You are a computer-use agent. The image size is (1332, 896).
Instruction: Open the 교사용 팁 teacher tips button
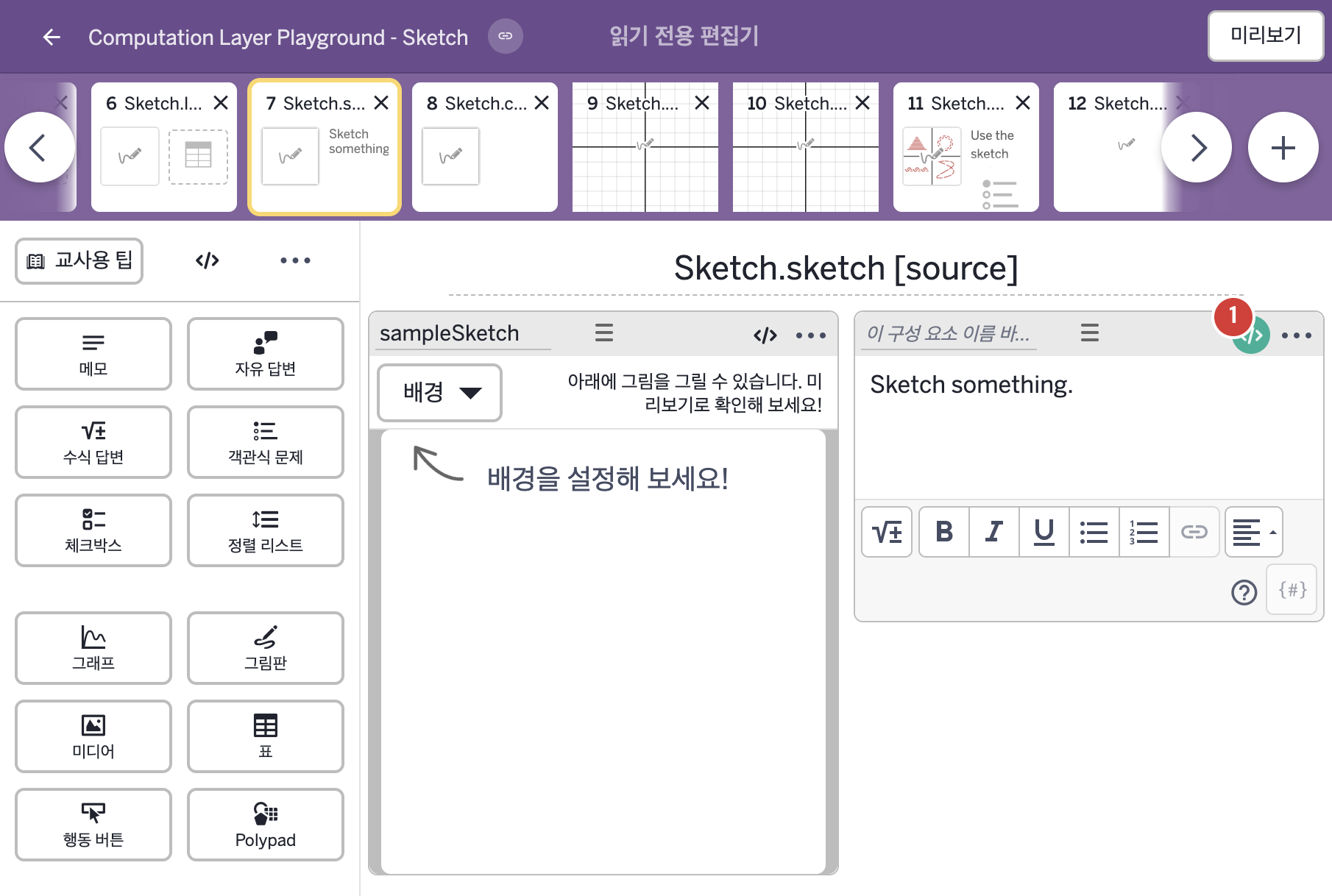79,260
